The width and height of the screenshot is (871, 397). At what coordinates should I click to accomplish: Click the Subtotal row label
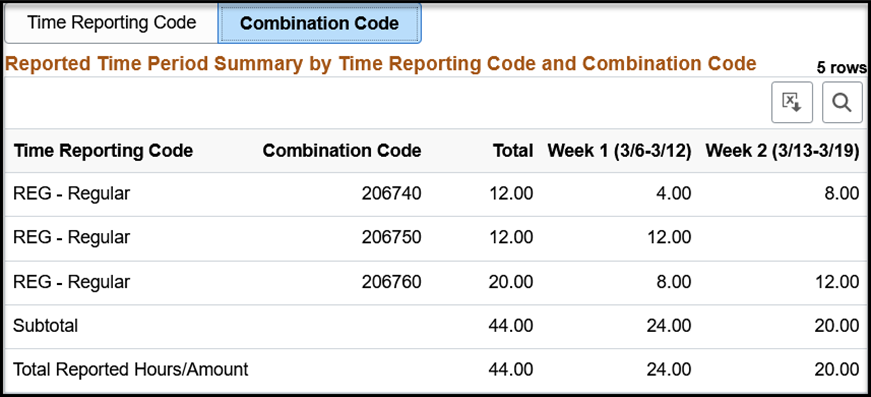tap(46, 326)
